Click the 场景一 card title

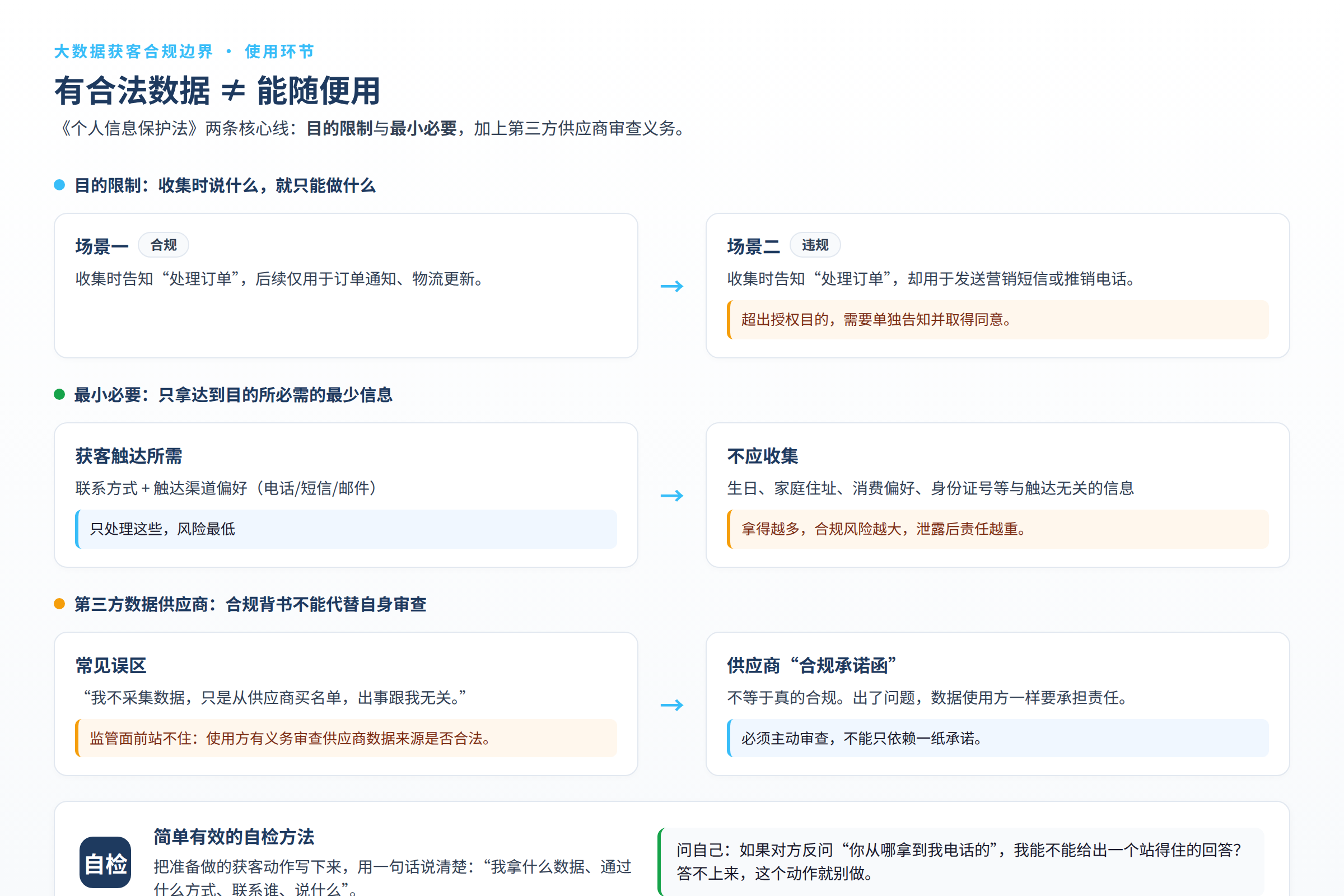pos(102,246)
